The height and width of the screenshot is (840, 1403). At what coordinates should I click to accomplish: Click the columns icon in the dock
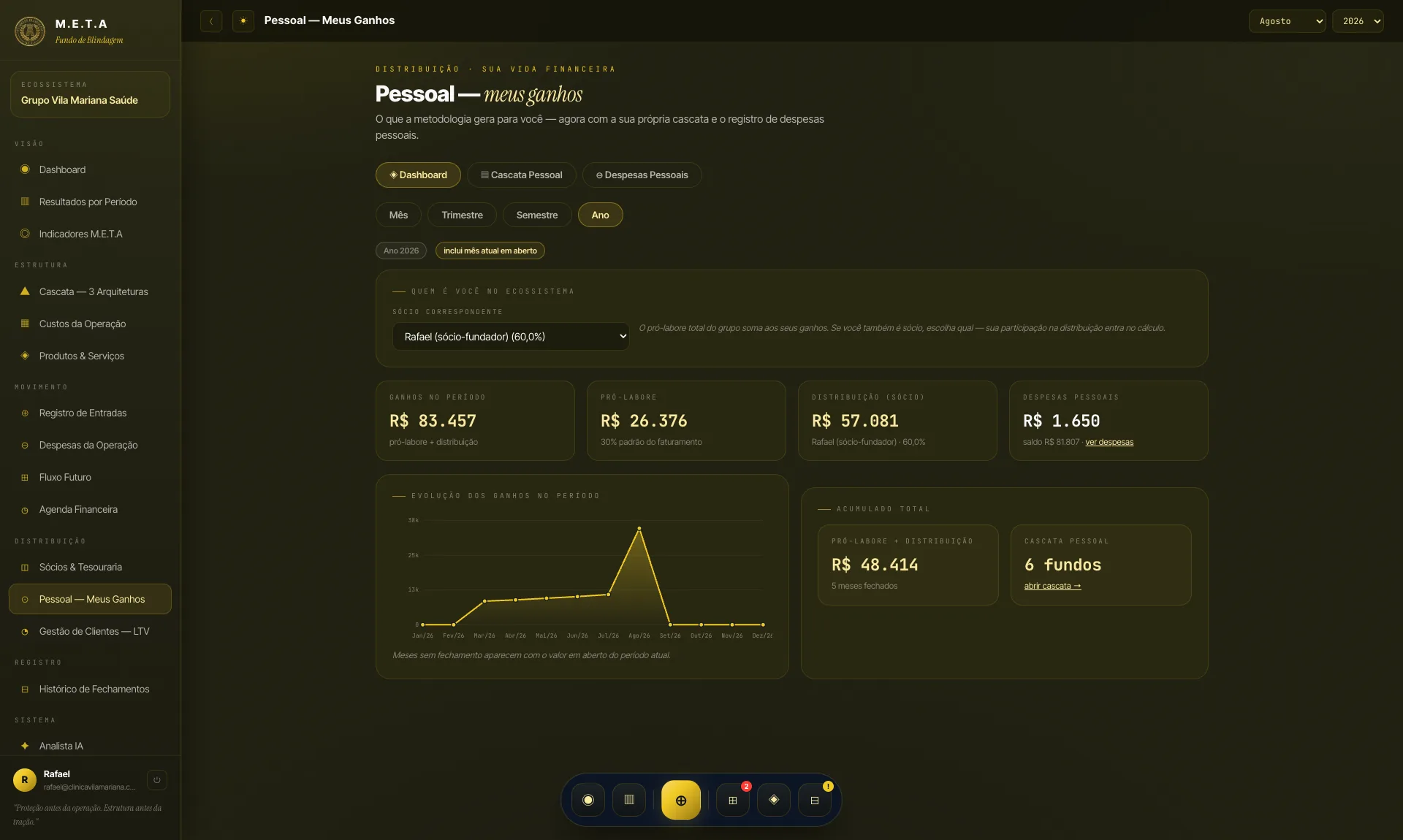[x=629, y=801]
